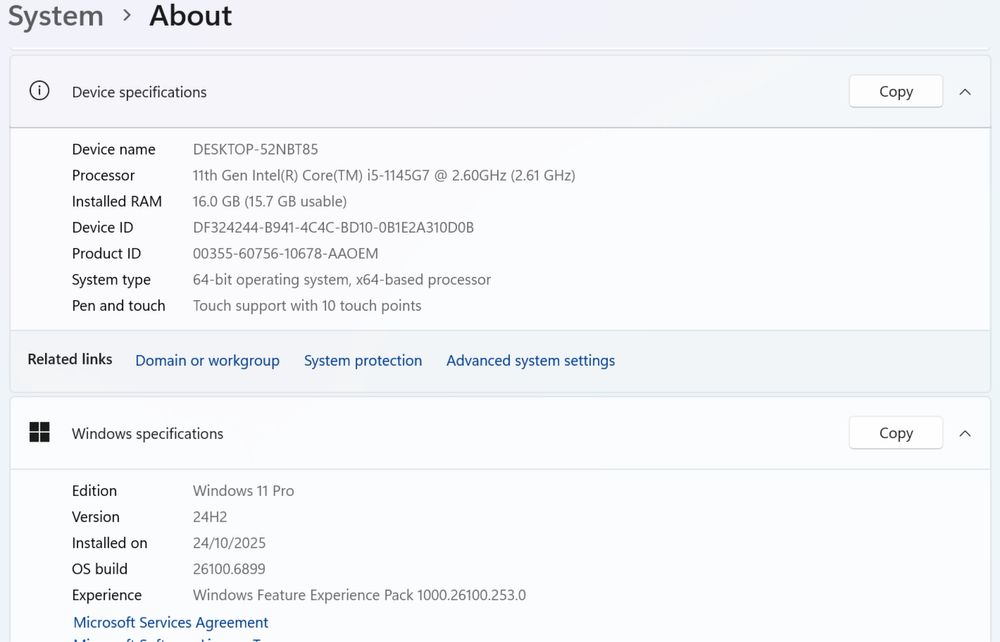Open System protection settings
This screenshot has height=642, width=1000.
point(363,360)
